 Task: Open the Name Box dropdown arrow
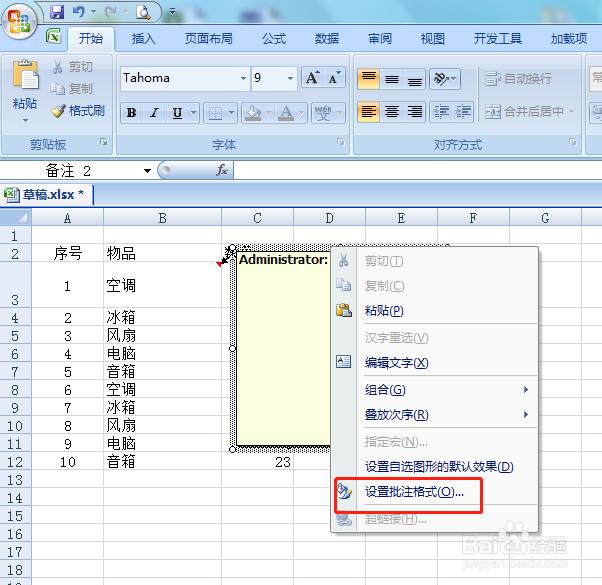point(147,171)
